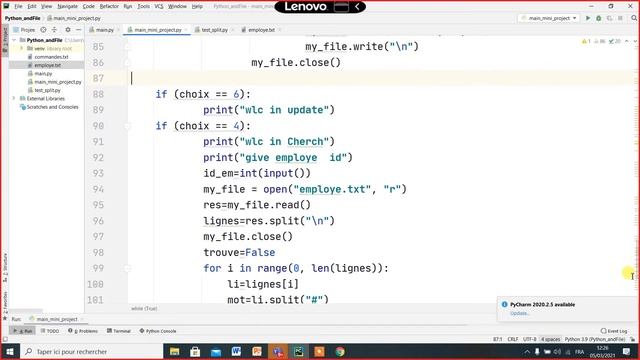640x360 pixels.
Task: Open Search Everywhere magnifier icon
Action: click(634, 18)
